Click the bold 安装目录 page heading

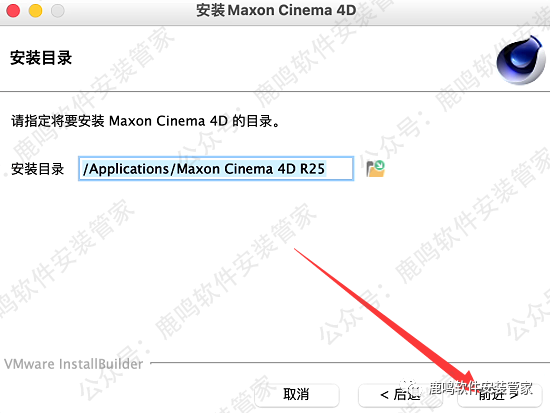[41, 58]
